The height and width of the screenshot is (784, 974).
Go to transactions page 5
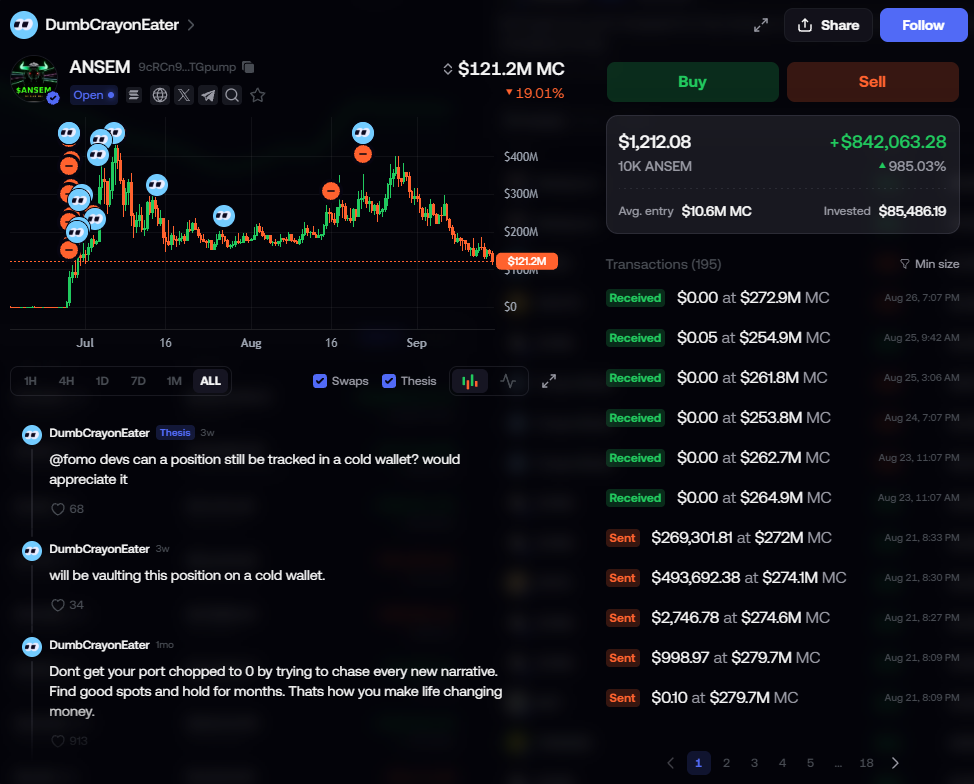pos(810,763)
